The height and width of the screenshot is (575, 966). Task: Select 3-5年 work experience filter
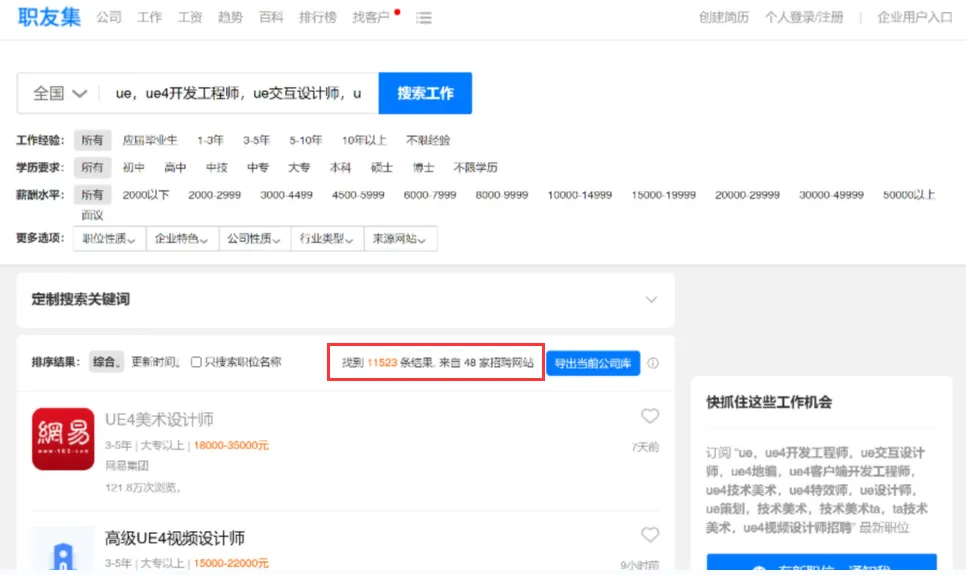pyautogui.click(x=256, y=140)
